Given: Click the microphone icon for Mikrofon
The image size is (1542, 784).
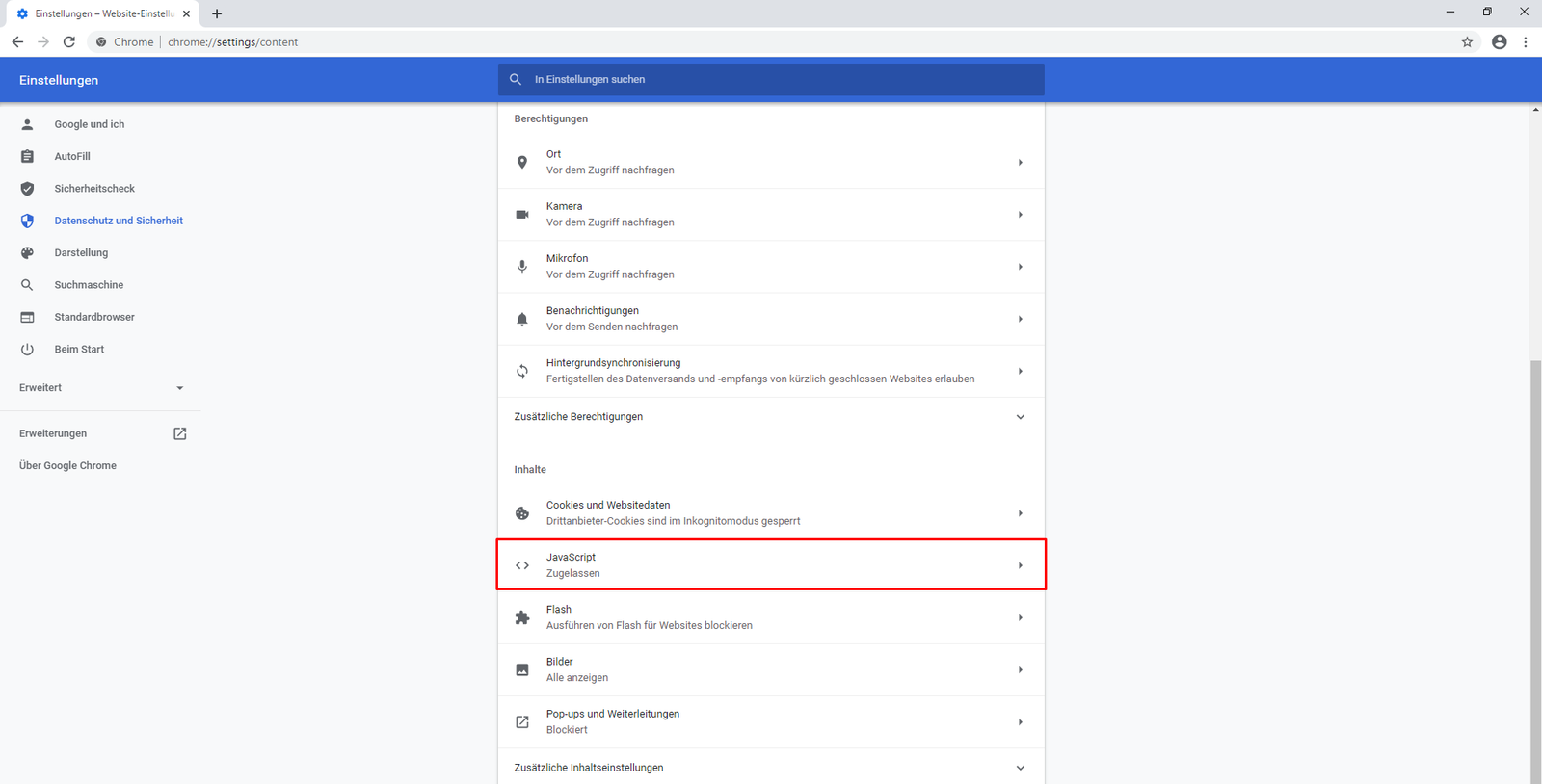Looking at the screenshot, I should 521,267.
